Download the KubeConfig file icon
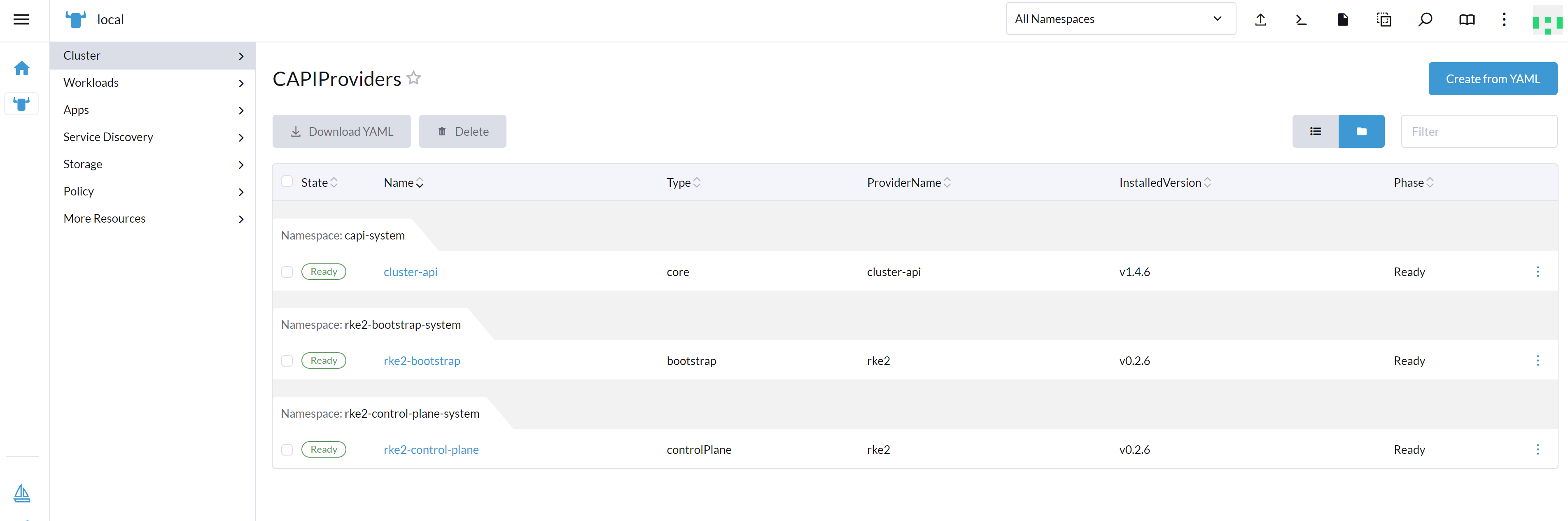Image resolution: width=1568 pixels, height=521 pixels. click(1342, 19)
